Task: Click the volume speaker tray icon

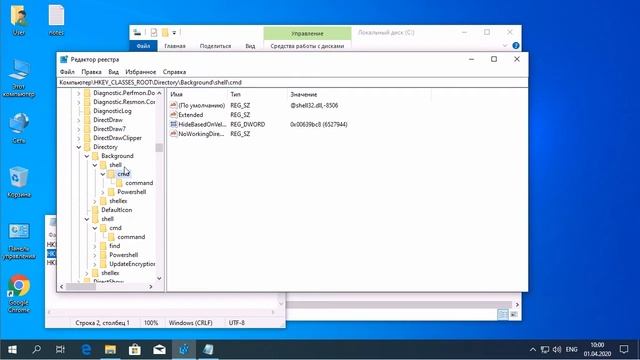Action: pyautogui.click(x=557, y=349)
